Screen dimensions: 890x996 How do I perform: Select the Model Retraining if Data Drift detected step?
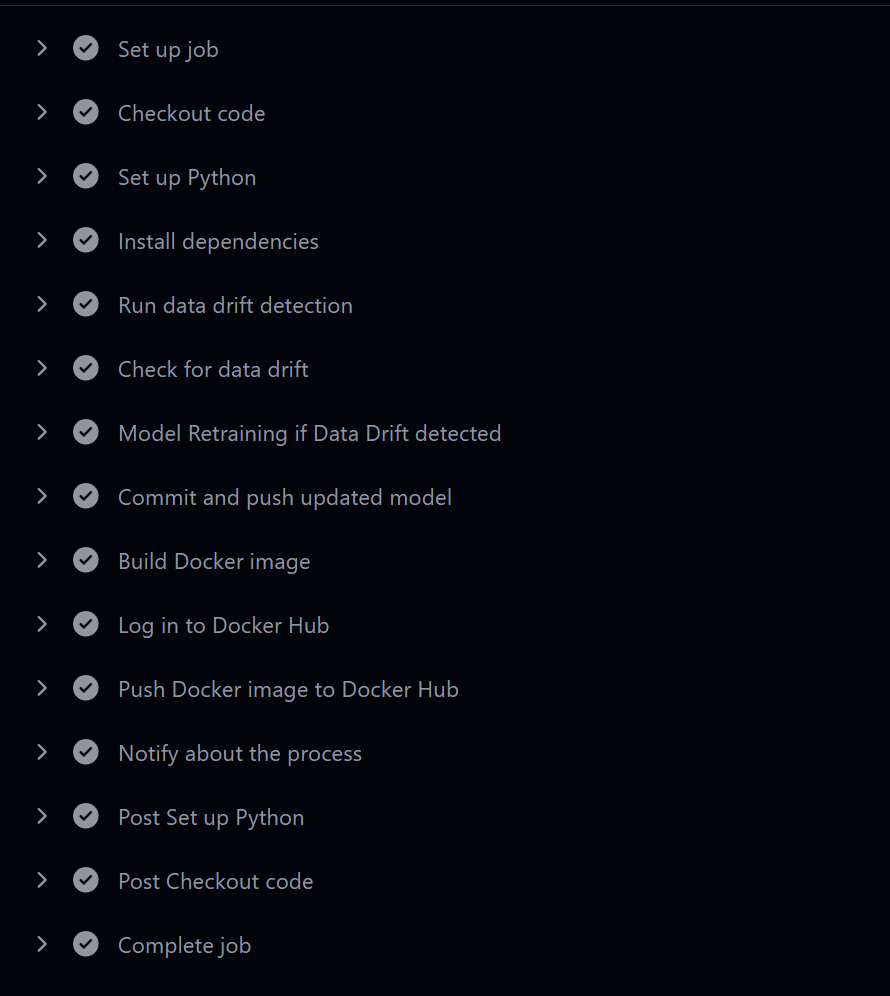(309, 433)
